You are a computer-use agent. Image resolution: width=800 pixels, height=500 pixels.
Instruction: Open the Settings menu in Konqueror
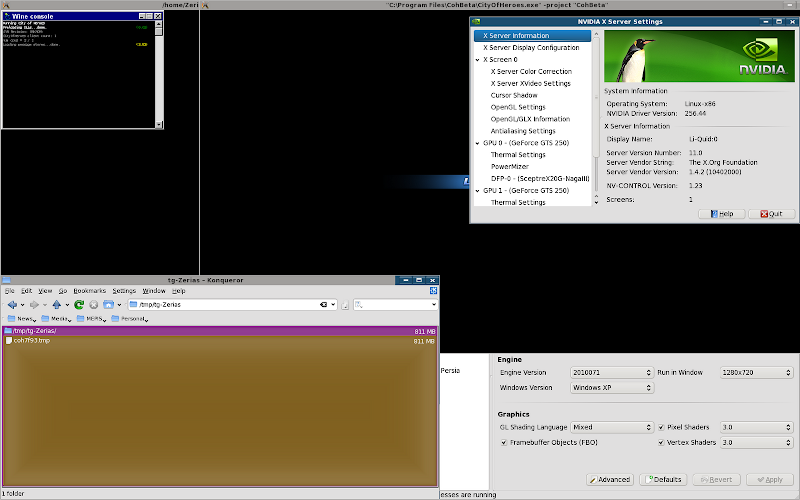[124, 291]
